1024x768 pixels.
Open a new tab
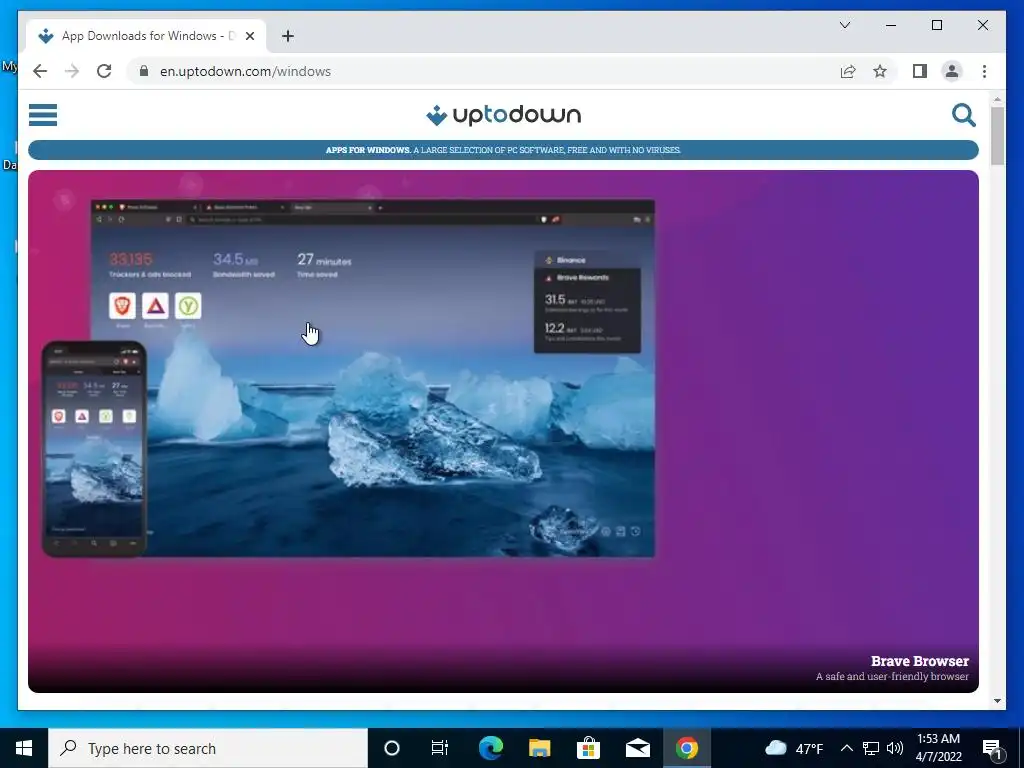pos(287,36)
